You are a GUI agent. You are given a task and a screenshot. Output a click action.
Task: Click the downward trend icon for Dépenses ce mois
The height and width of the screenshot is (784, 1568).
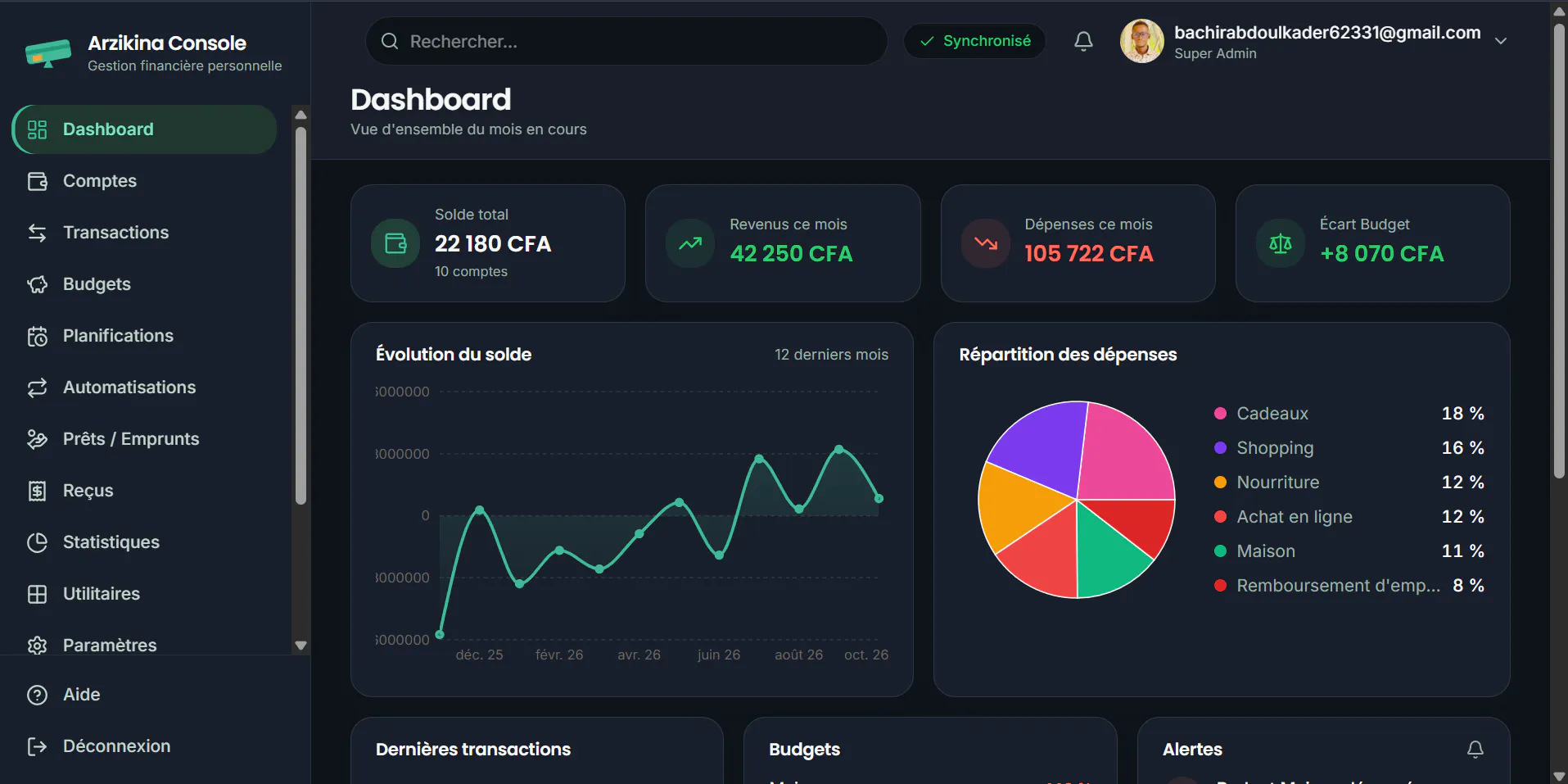(x=986, y=243)
